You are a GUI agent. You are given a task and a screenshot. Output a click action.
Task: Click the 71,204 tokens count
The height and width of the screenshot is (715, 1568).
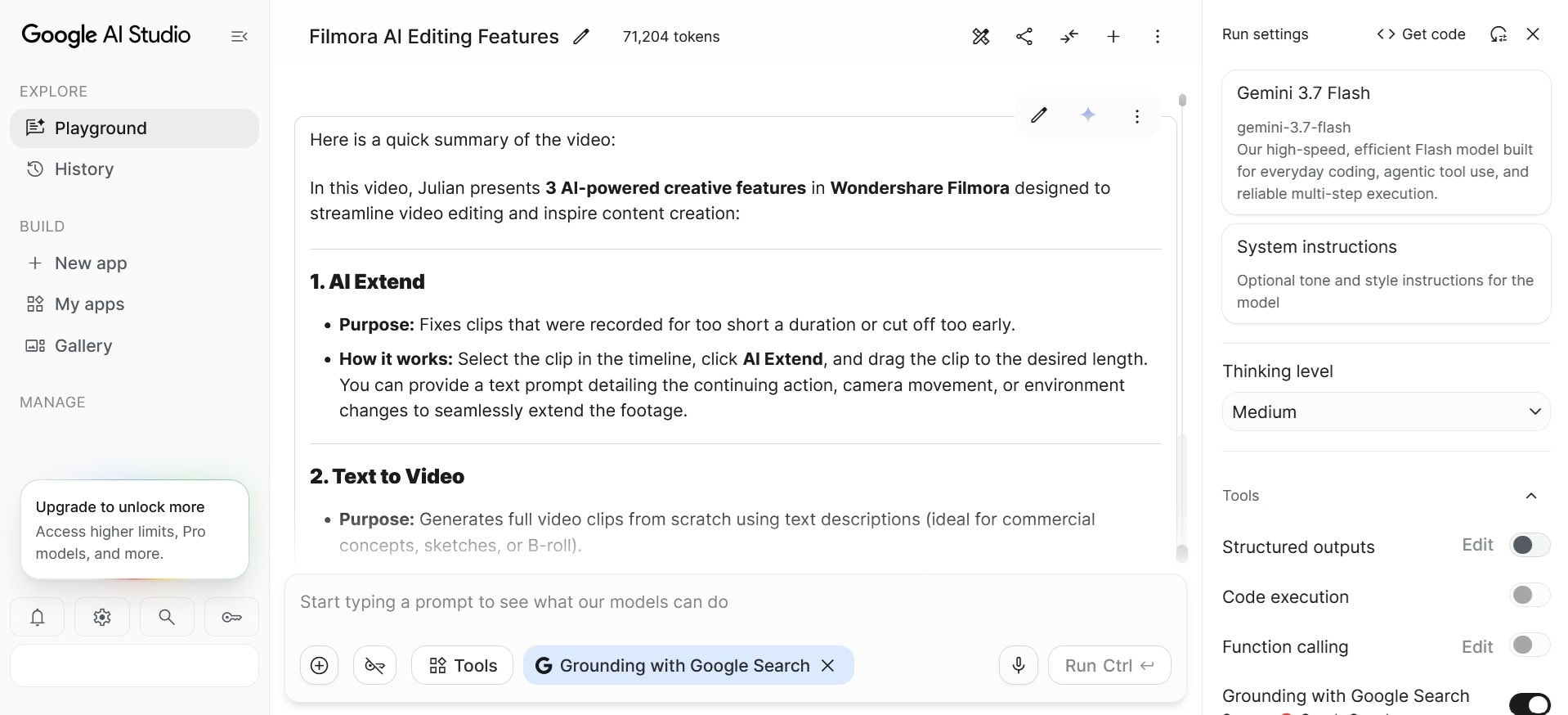pos(671,37)
